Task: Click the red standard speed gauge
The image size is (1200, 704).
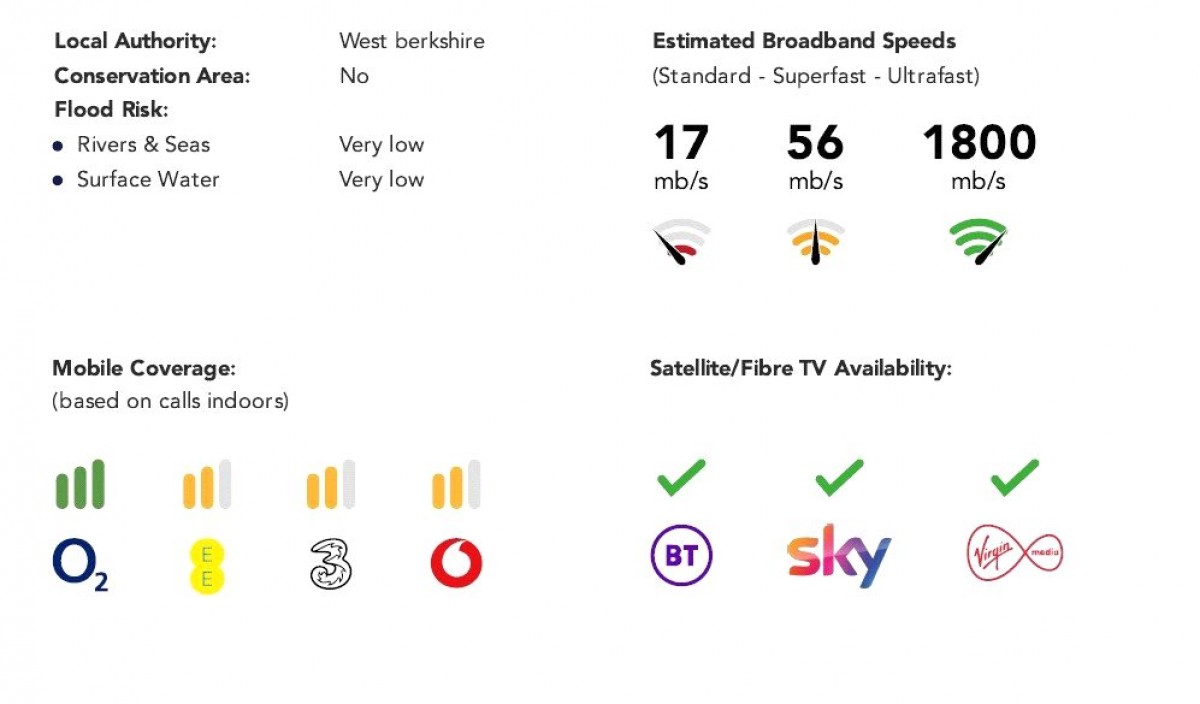Action: (681, 242)
